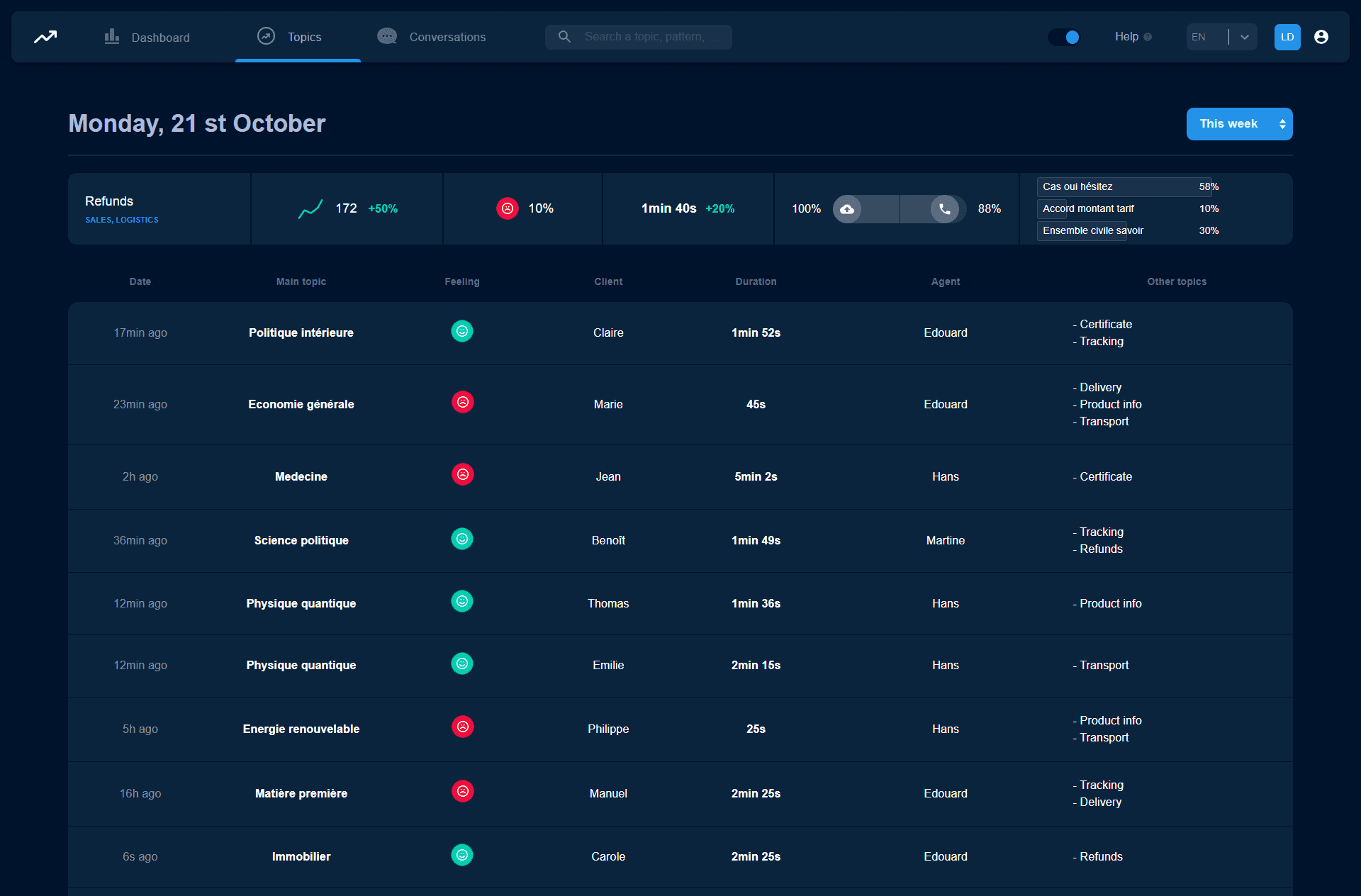
Task: Click the 5min 2s duration cell
Action: click(x=756, y=476)
